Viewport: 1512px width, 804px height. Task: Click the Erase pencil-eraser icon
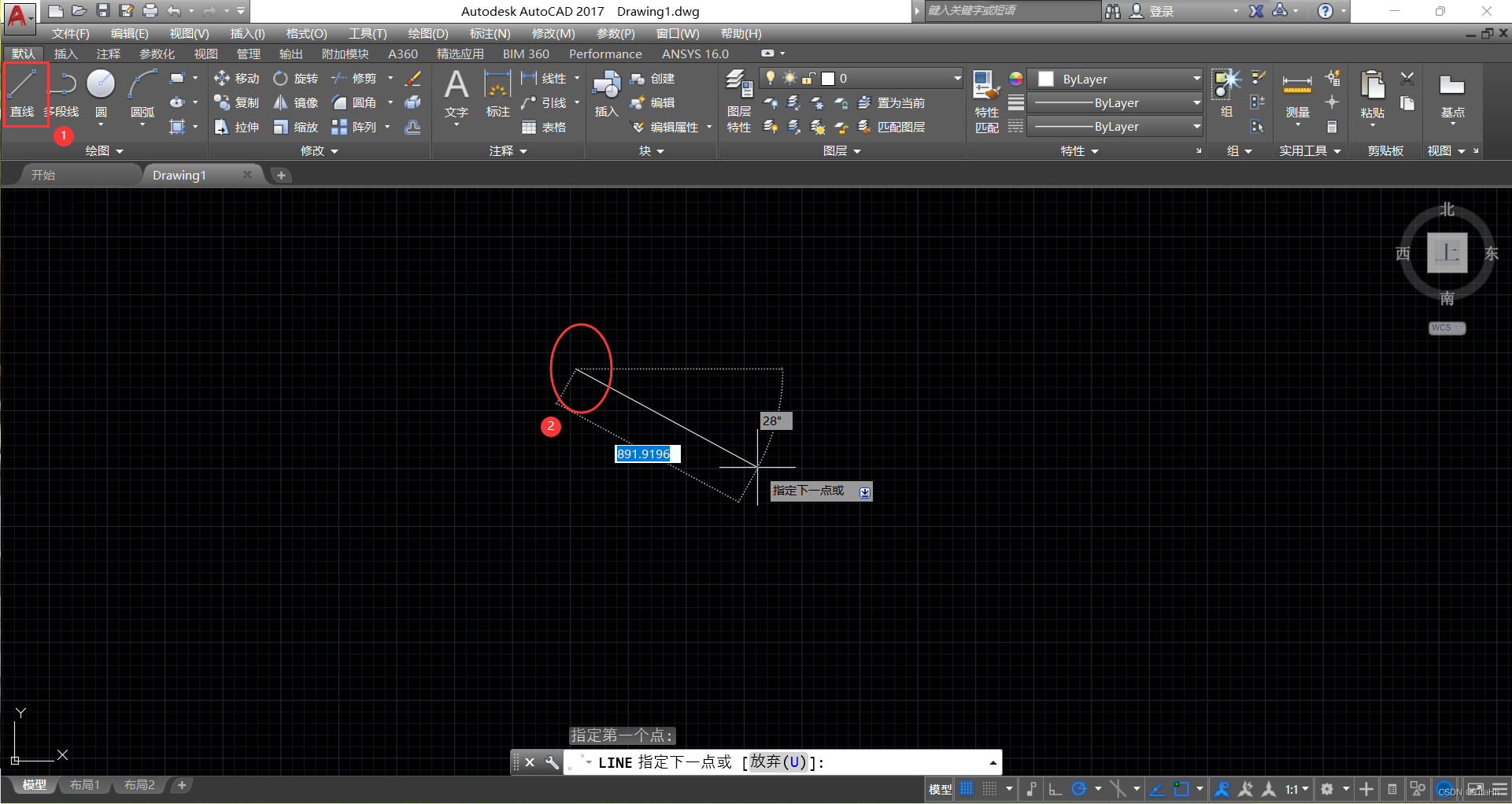click(412, 79)
